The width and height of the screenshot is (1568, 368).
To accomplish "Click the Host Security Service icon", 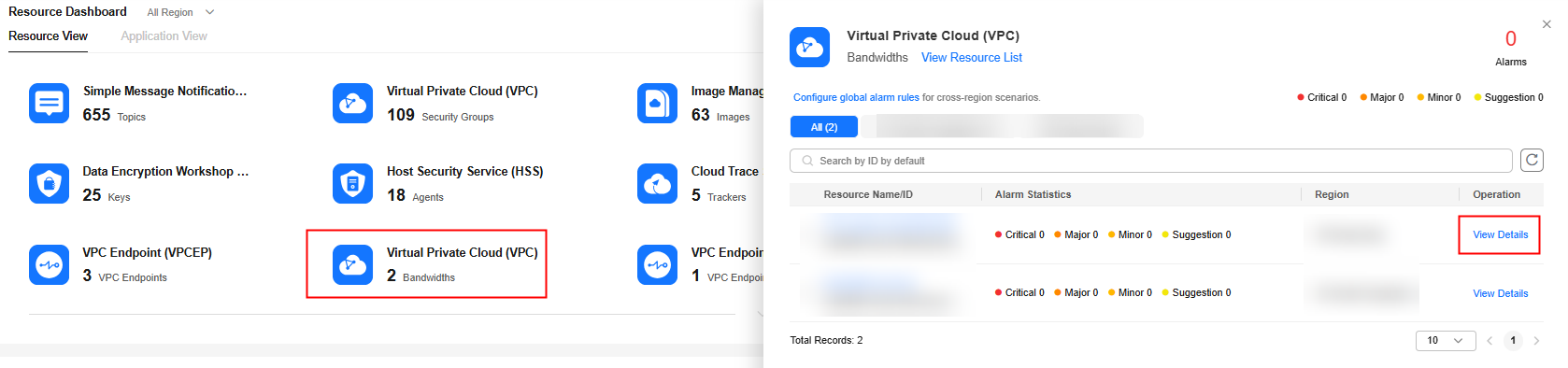I will tap(352, 183).
